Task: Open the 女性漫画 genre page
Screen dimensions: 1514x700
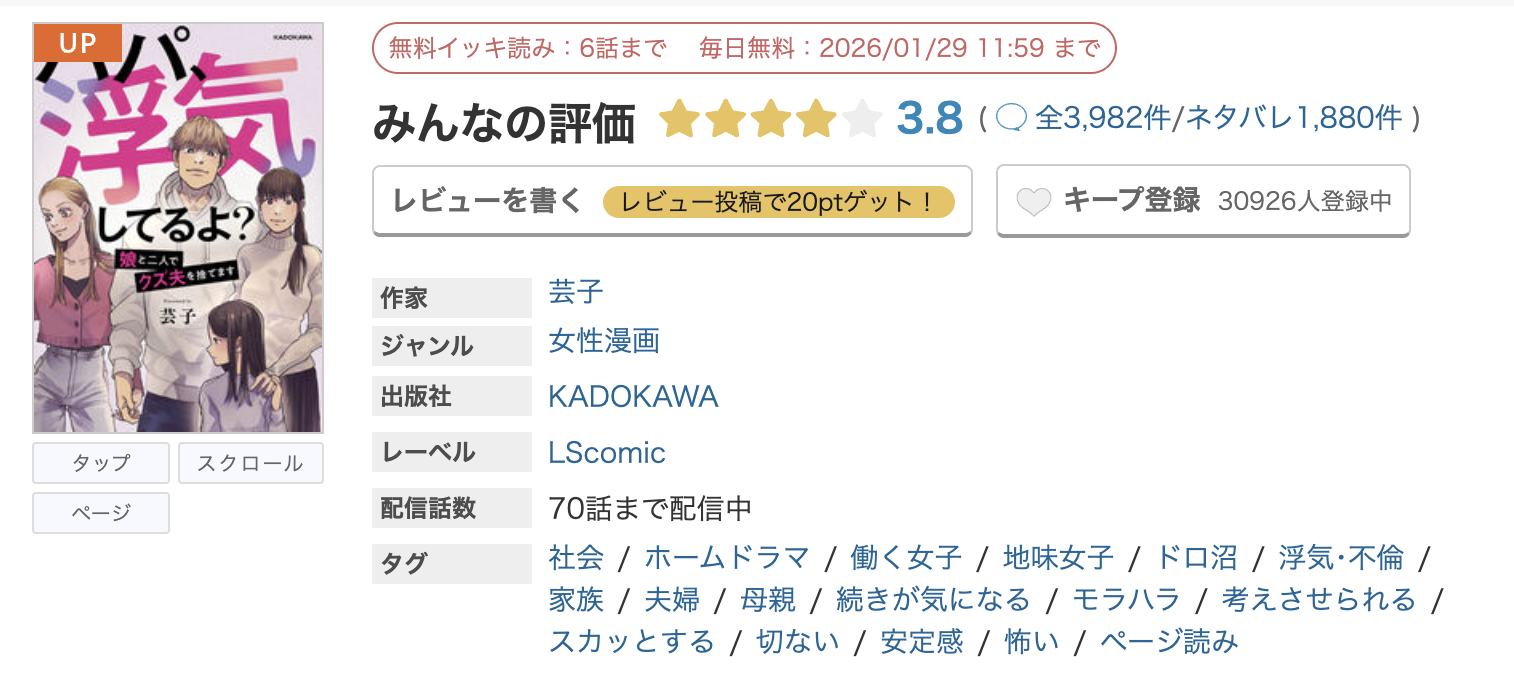Action: [604, 341]
